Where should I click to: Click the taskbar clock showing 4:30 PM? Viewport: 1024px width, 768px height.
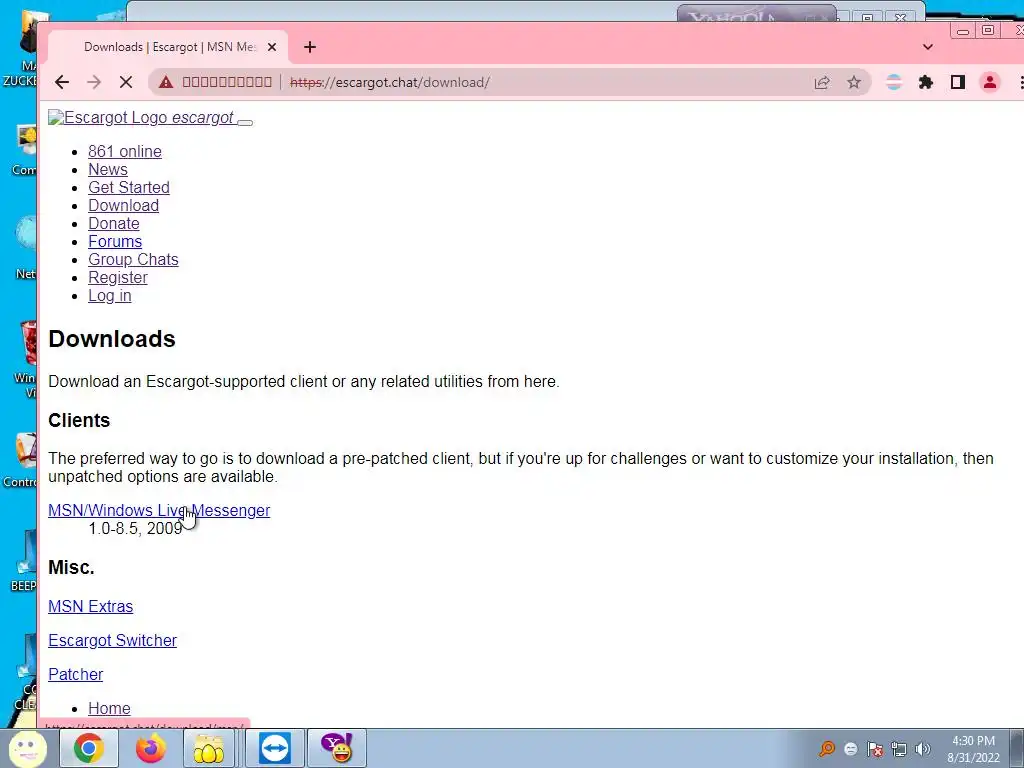[x=973, y=749]
